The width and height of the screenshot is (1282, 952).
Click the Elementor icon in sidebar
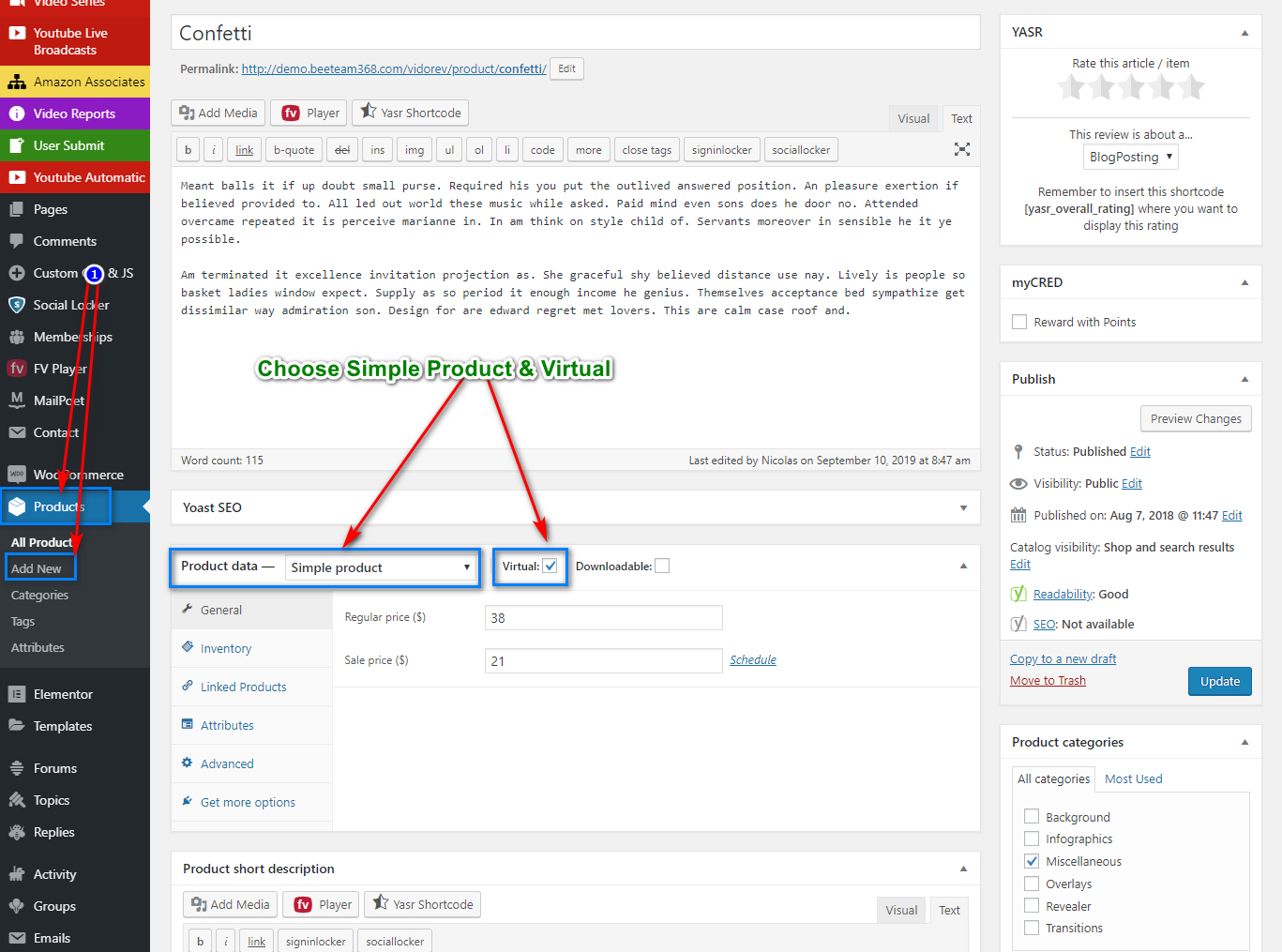pos(17,694)
